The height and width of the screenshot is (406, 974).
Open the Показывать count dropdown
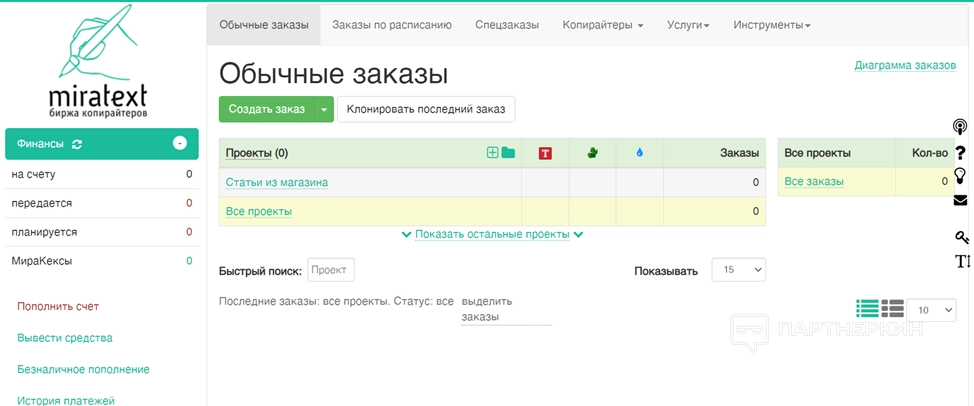(x=738, y=270)
